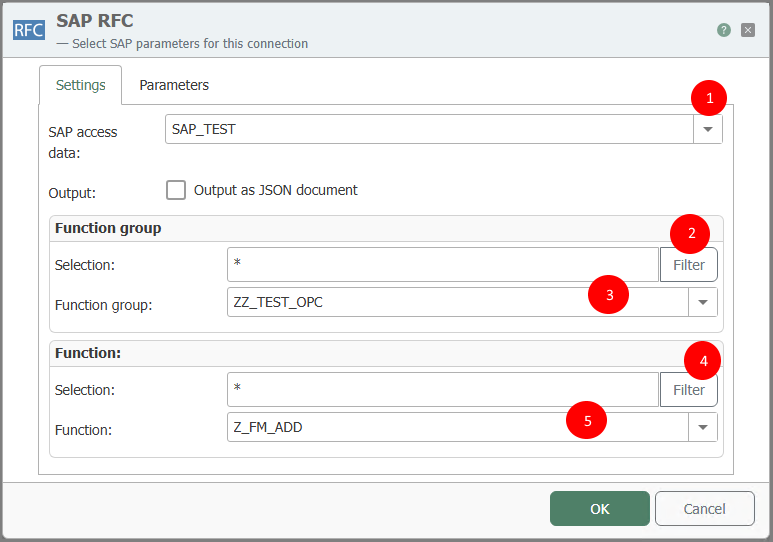Click the RFC logo icon
773x542 pixels.
coord(29,30)
